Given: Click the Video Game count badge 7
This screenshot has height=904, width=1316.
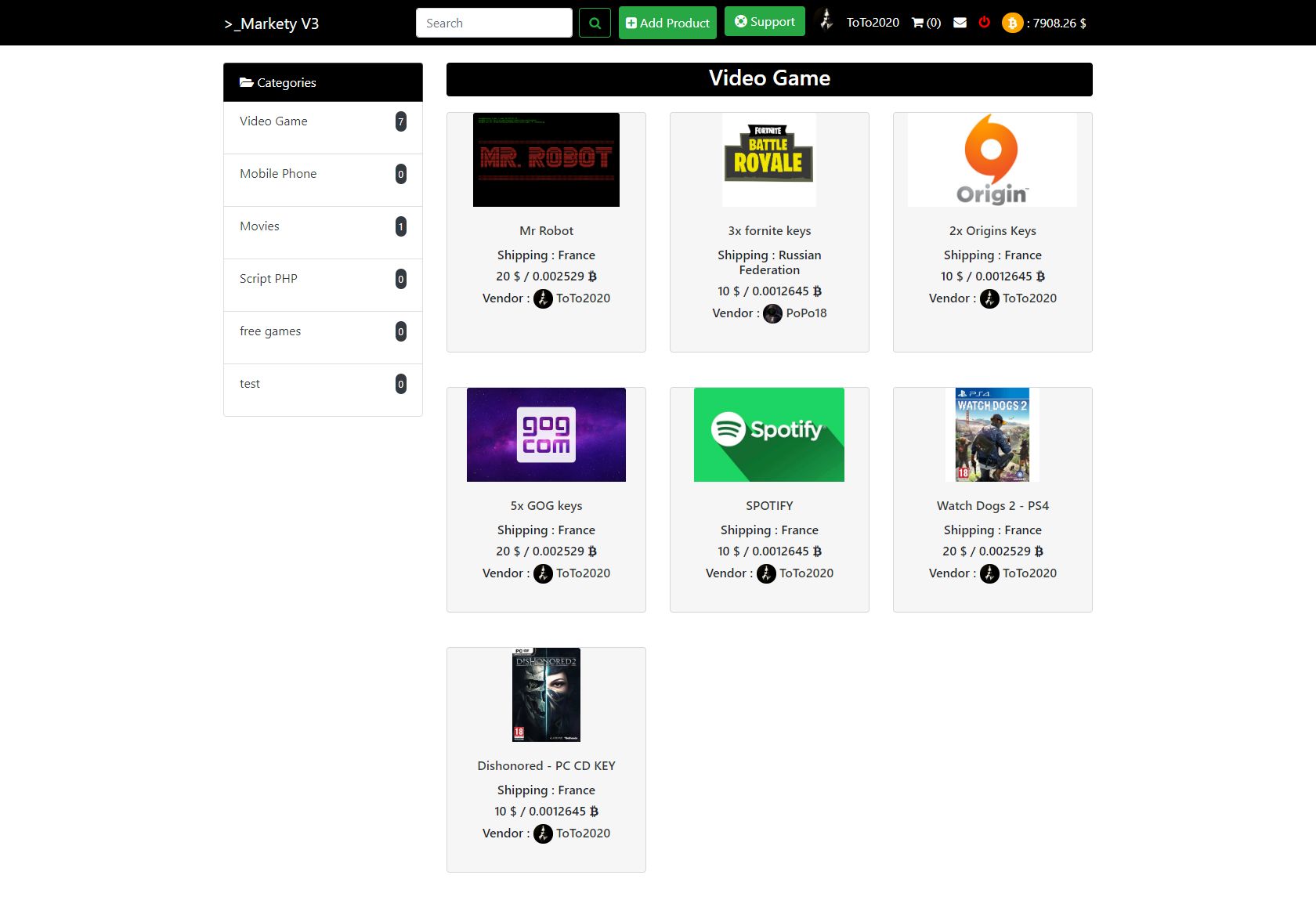Looking at the screenshot, I should pos(401,121).
